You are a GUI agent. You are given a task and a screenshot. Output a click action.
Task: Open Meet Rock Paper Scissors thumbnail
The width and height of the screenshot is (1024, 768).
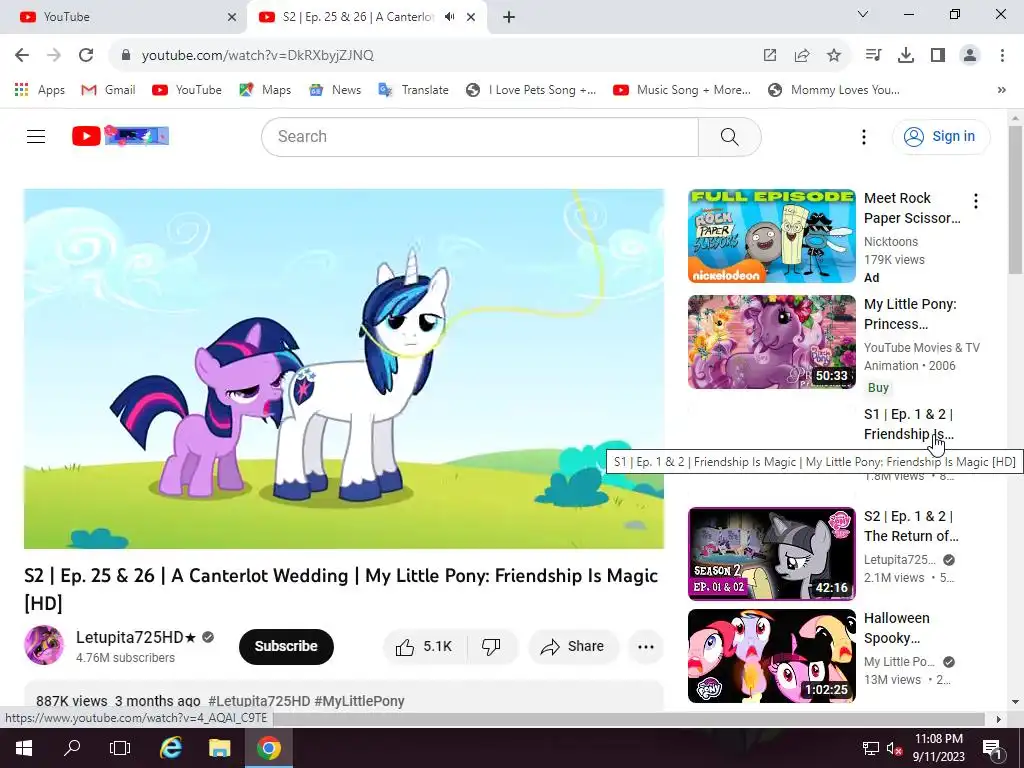[x=771, y=236]
